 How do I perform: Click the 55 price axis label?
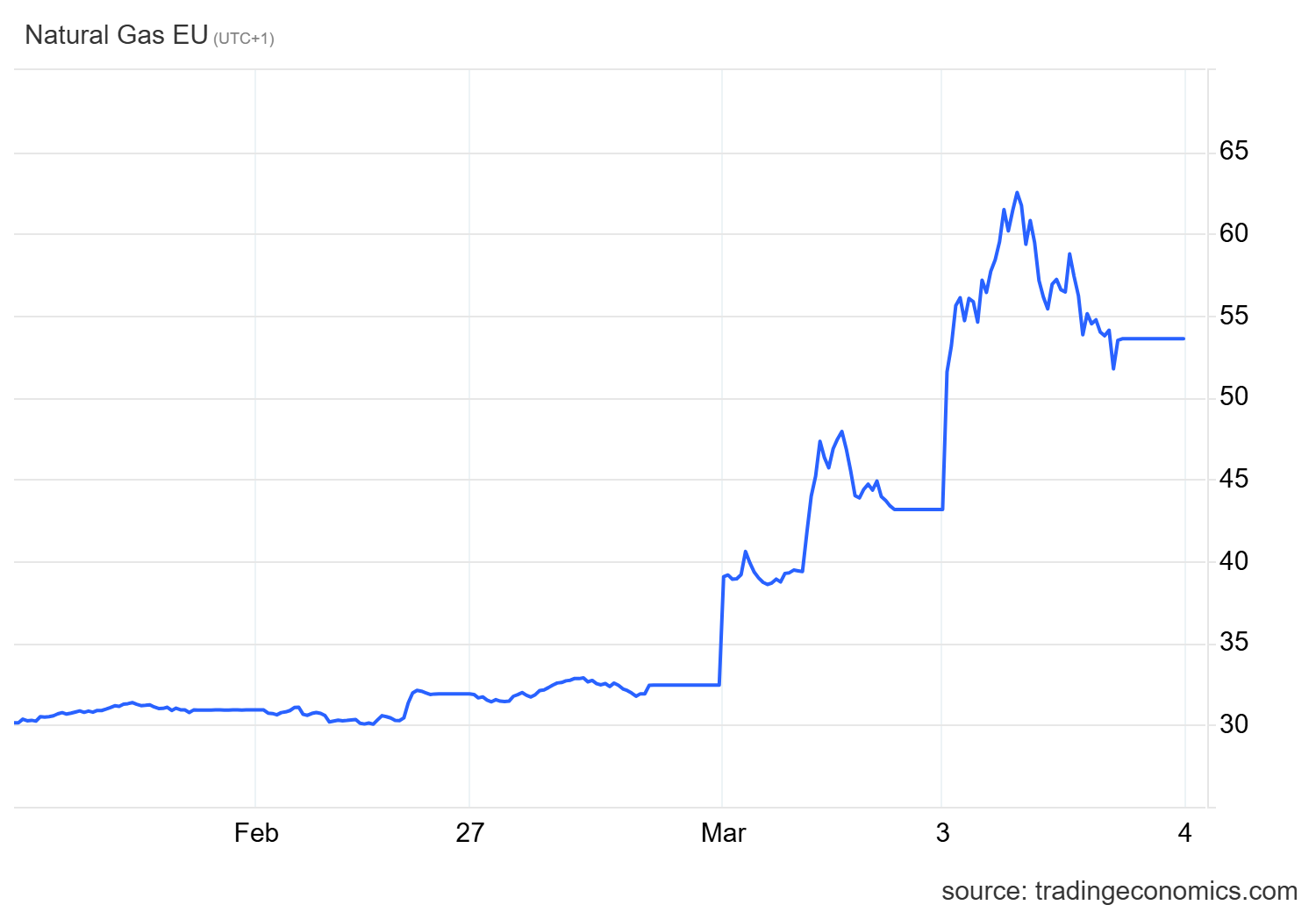coord(1234,316)
